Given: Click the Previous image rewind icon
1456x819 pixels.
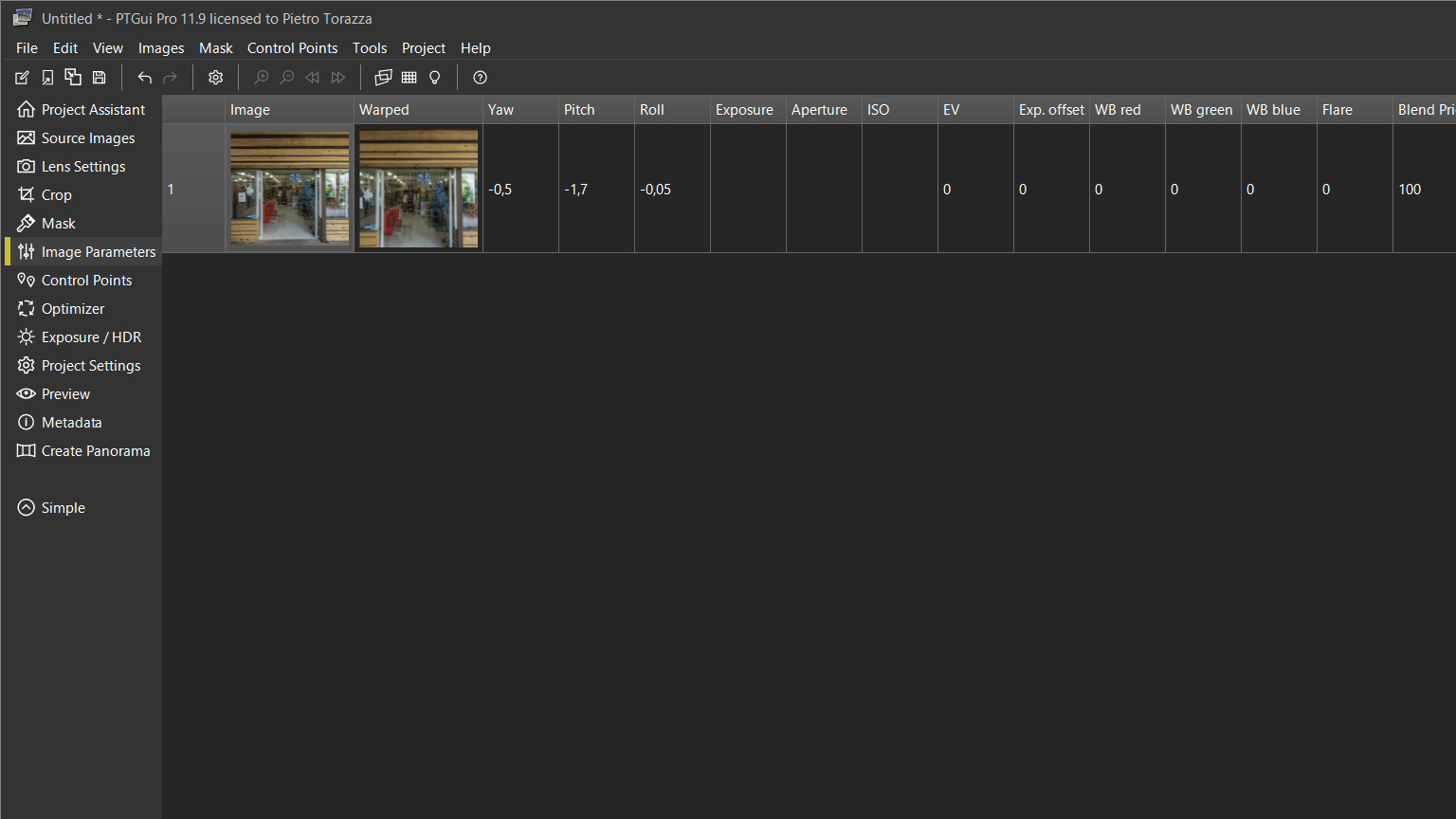Looking at the screenshot, I should point(313,78).
